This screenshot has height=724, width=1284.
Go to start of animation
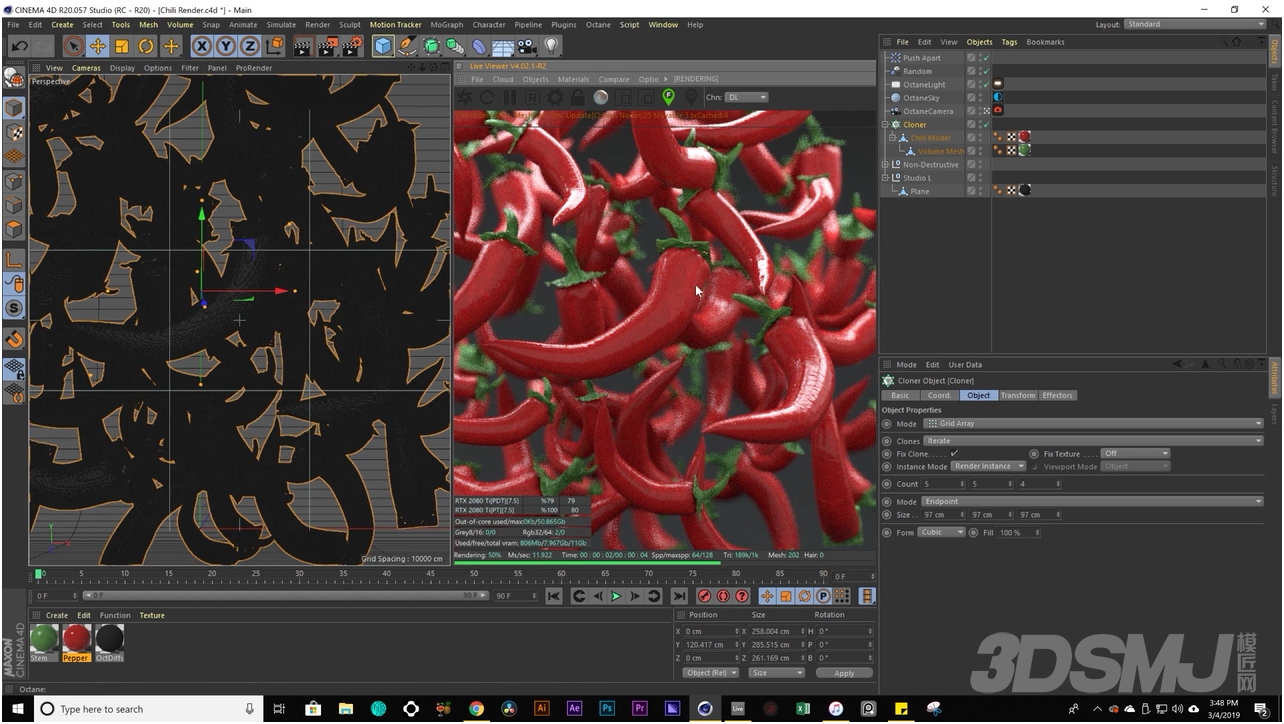point(553,596)
